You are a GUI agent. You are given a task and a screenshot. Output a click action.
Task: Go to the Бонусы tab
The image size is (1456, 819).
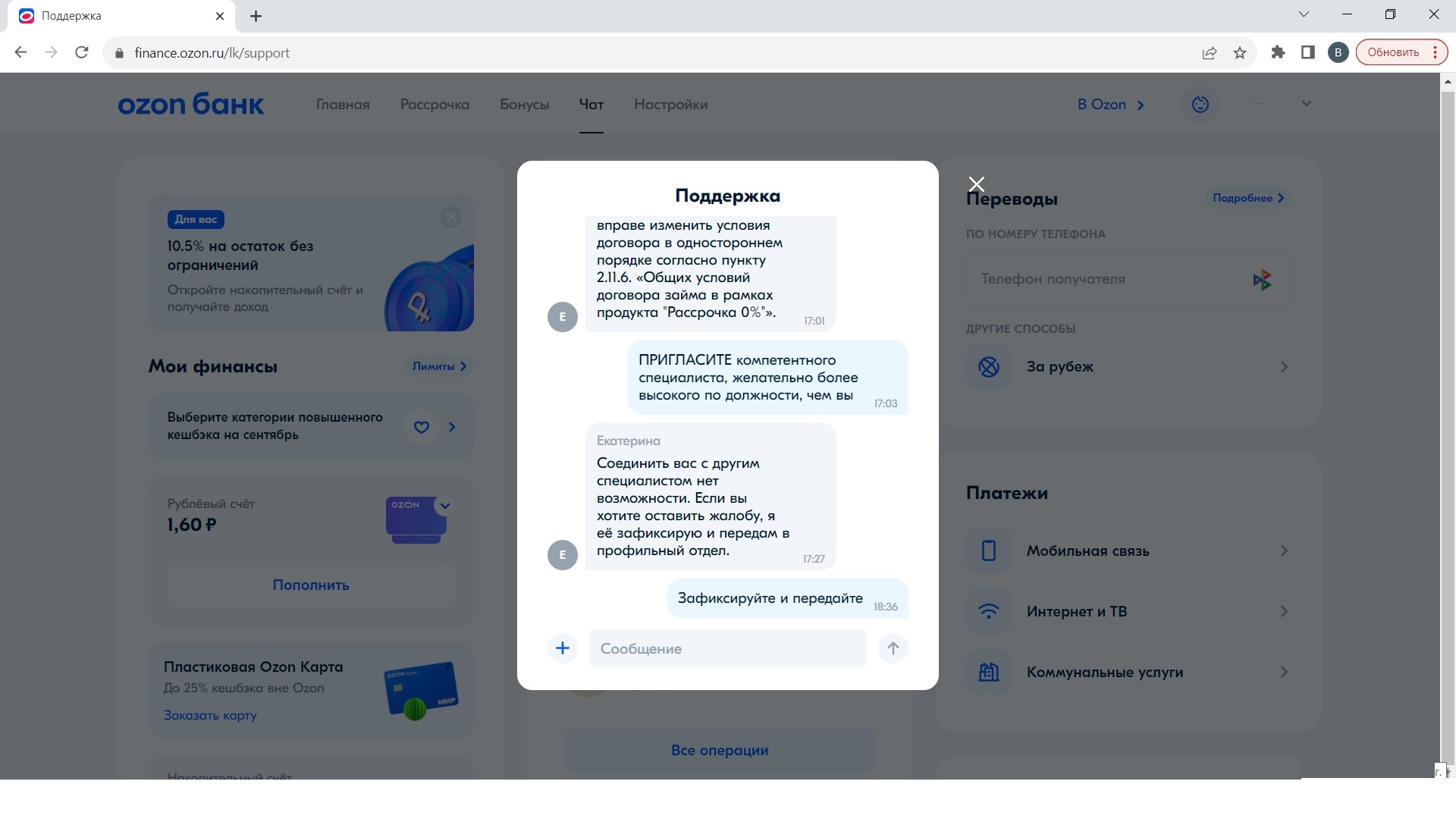point(524,105)
